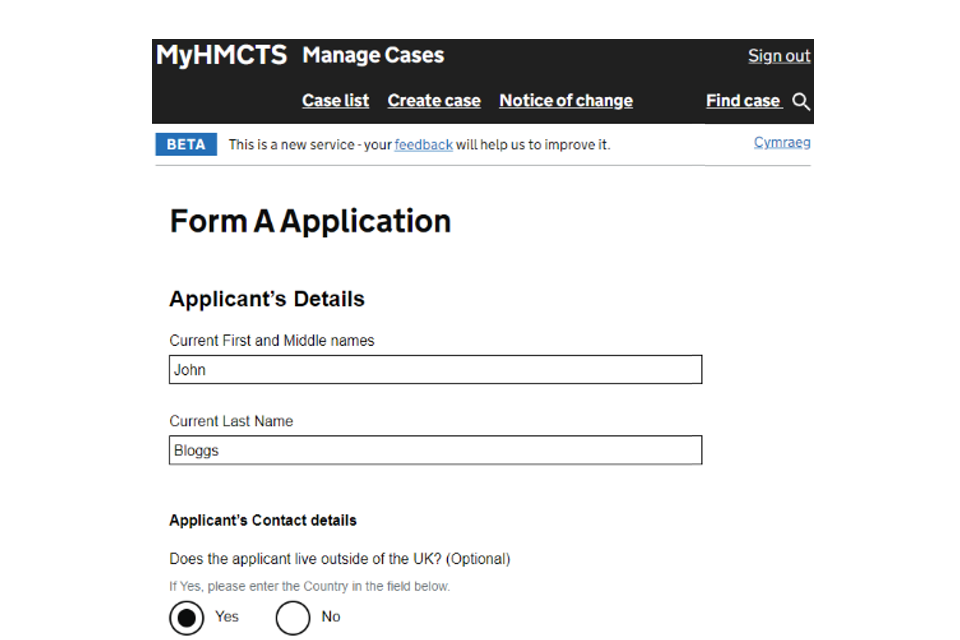This screenshot has height=640, width=960.
Task: Go to Create case in navigation
Action: click(434, 101)
